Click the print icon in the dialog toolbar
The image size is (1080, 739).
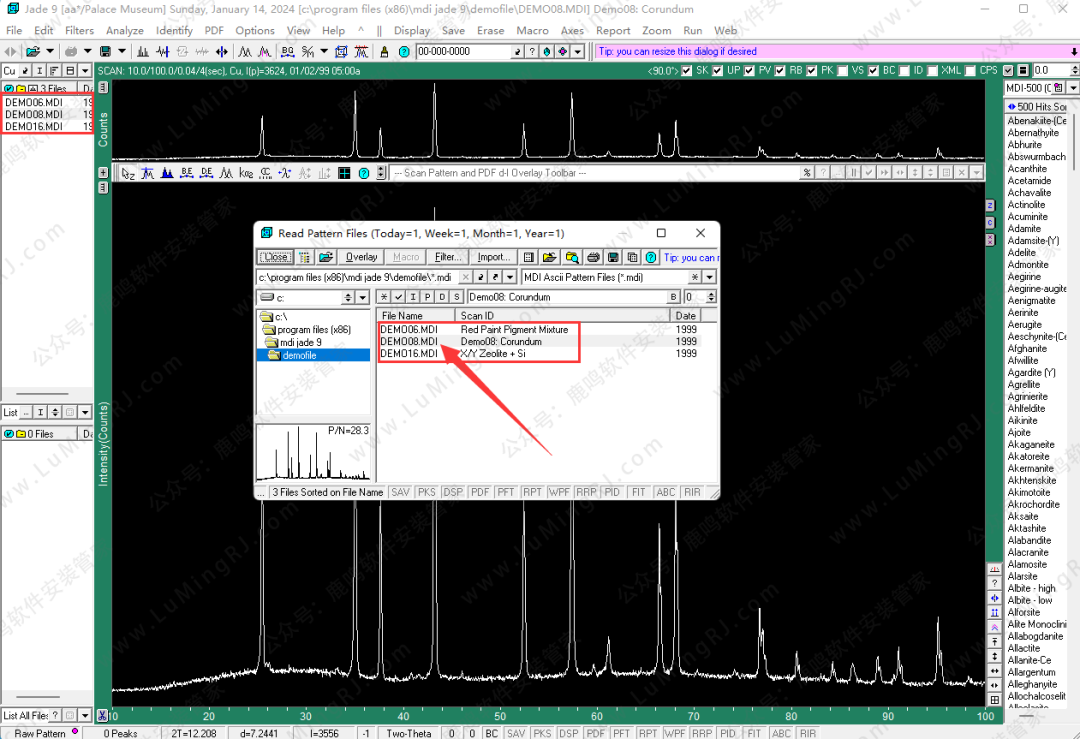[x=594, y=258]
